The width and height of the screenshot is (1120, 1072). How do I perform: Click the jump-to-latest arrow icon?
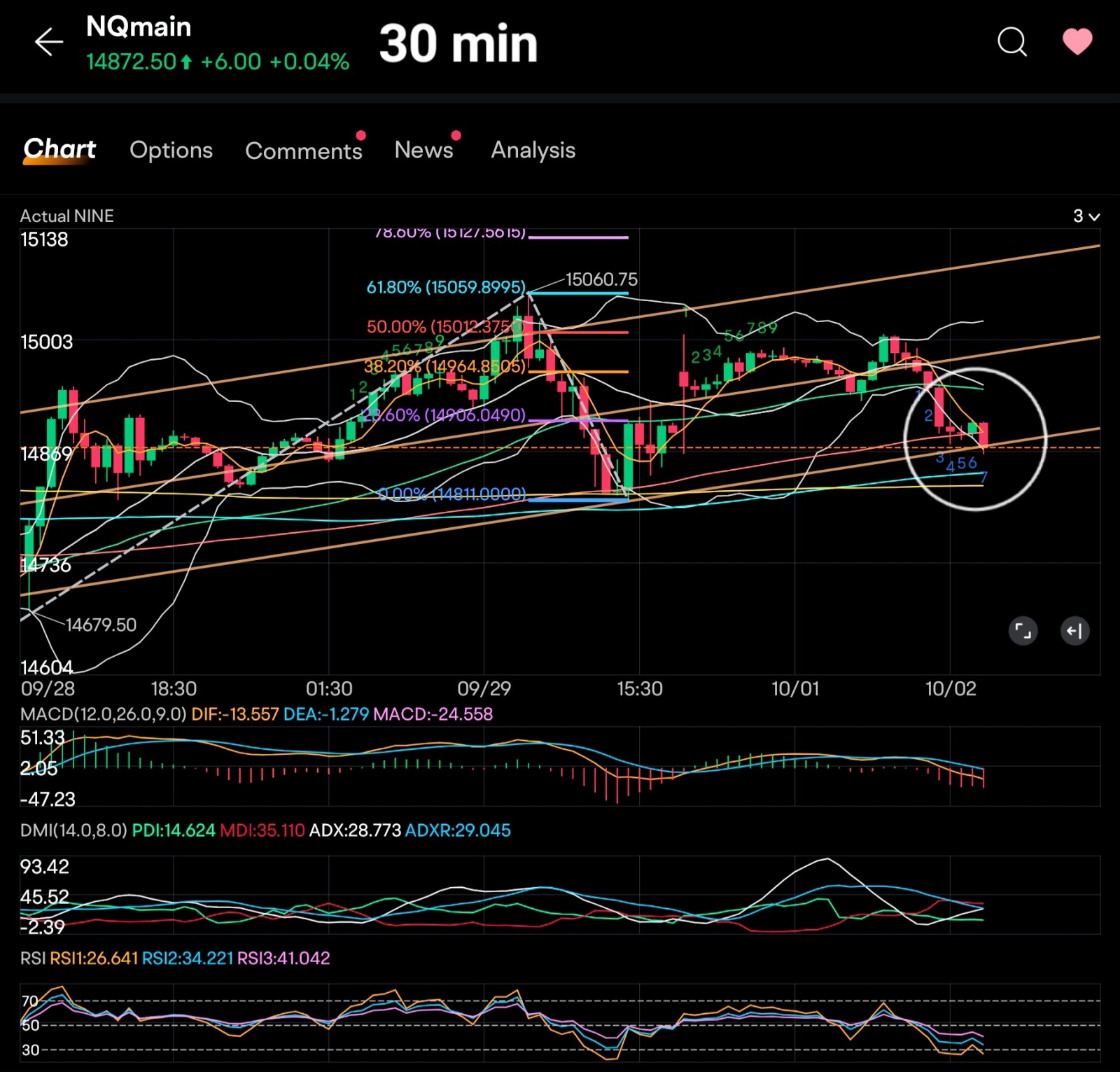pyautogui.click(x=1074, y=631)
